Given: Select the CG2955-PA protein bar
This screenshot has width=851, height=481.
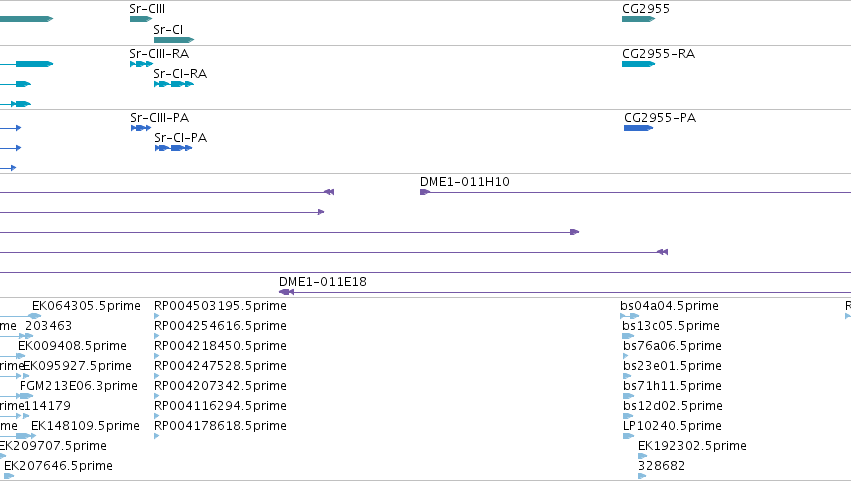Looking at the screenshot, I should [638, 128].
